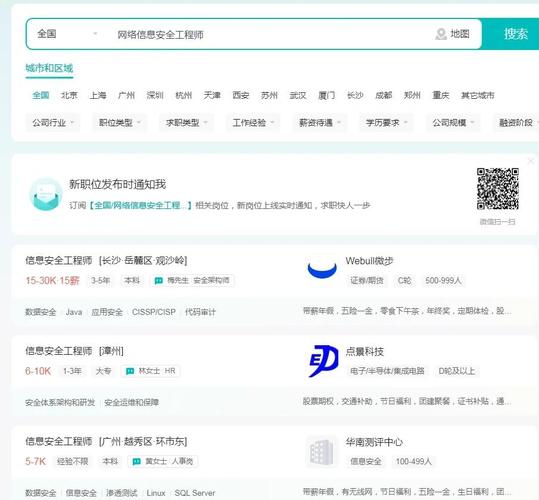
Task: Open 其它城市 city list
Action: pos(477,95)
